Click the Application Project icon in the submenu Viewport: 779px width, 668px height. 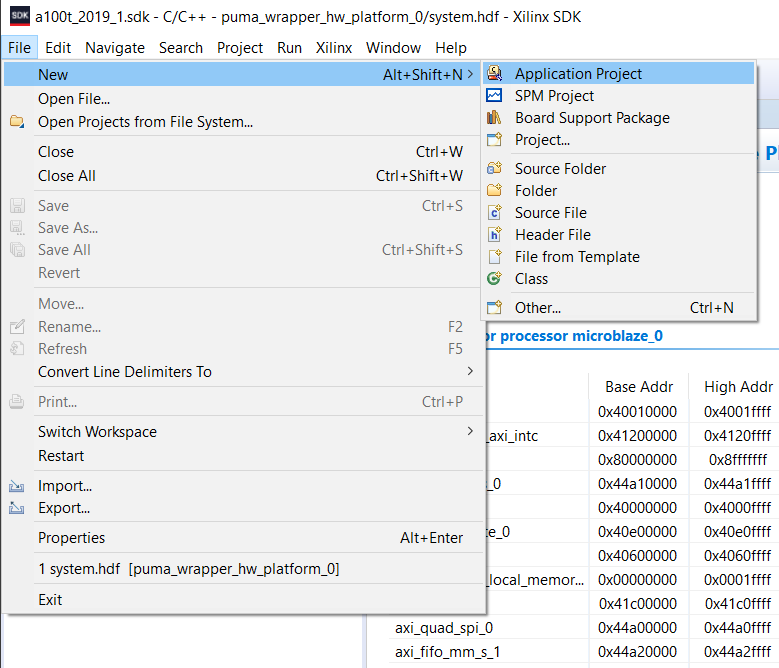(x=494, y=73)
